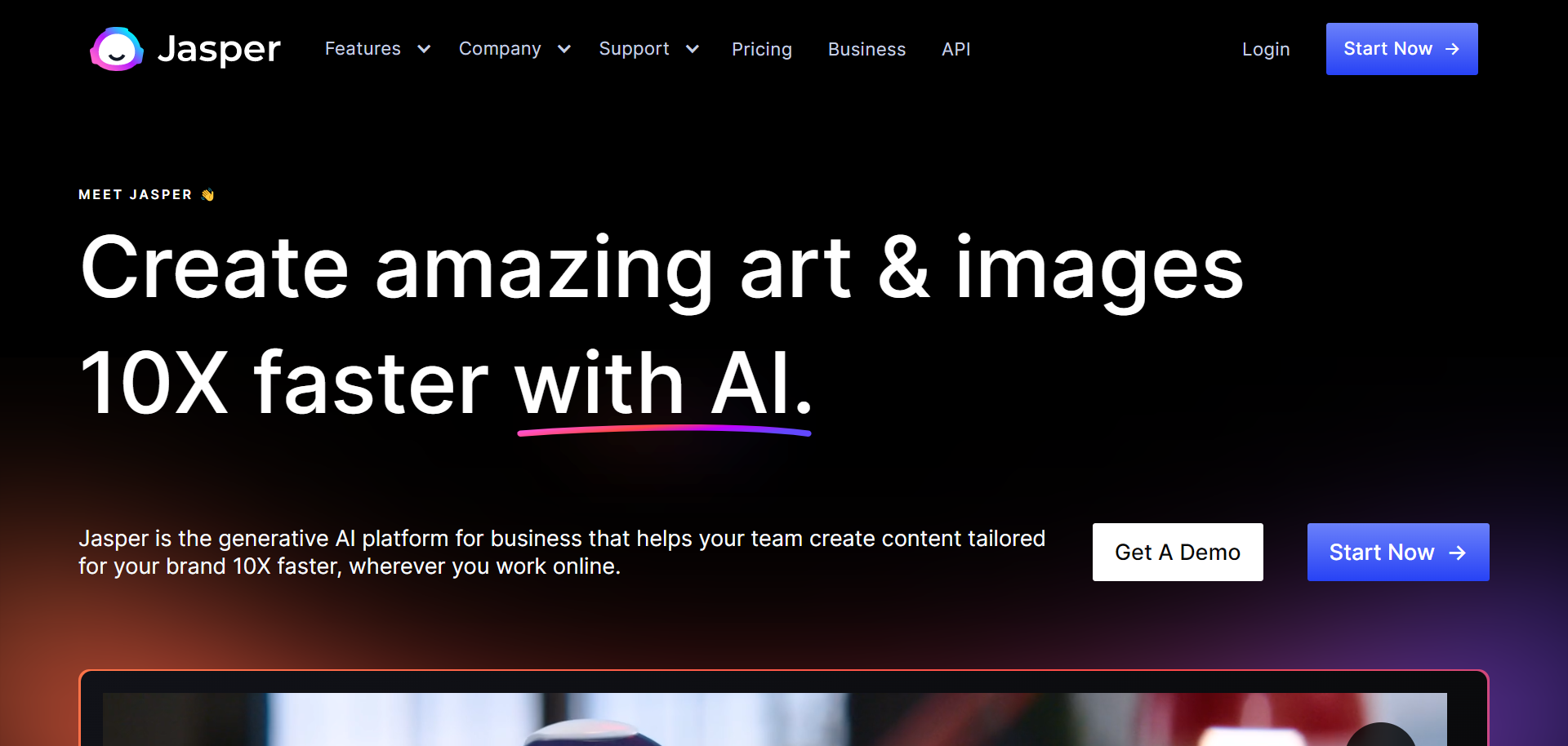Screen dimensions: 1568x746
Task: Click the video preview thumbnail below hero
Action: coord(774,719)
